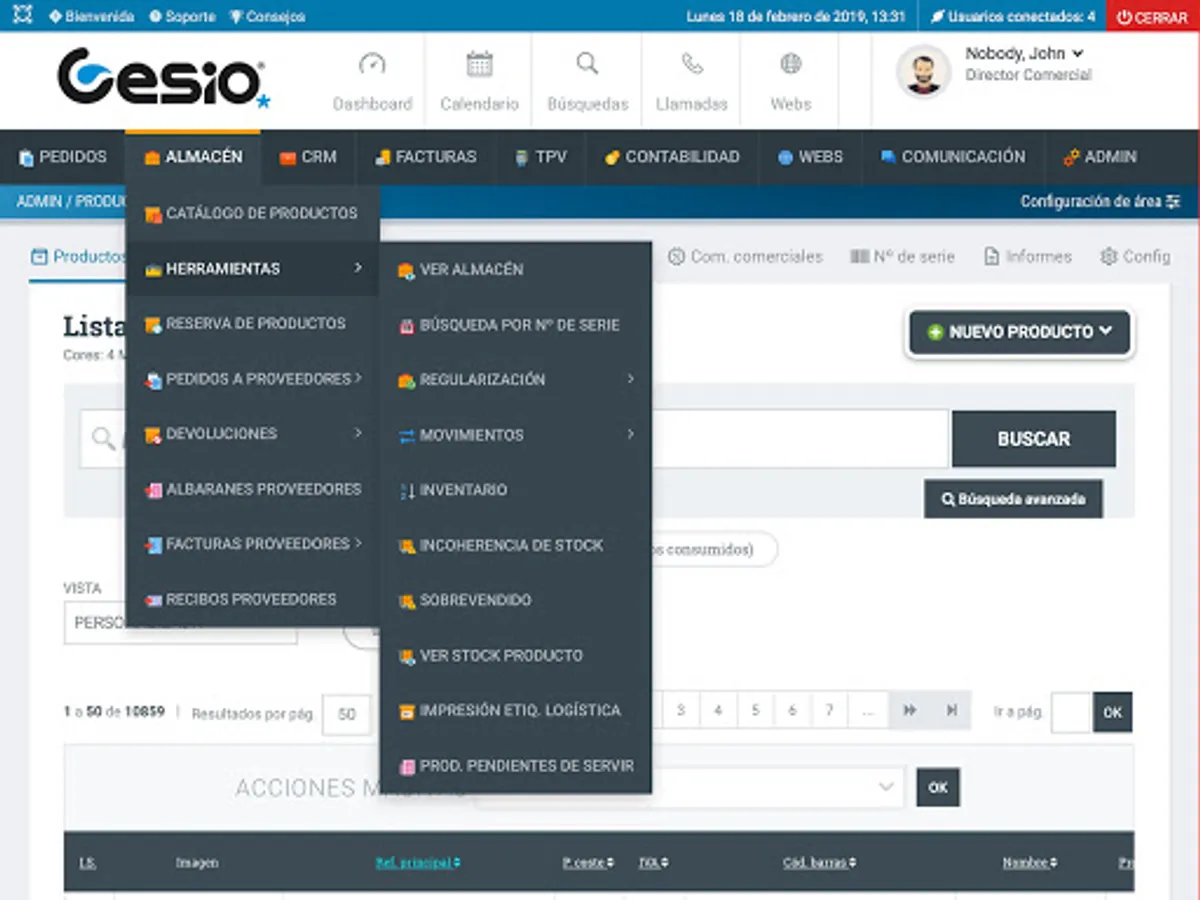
Task: Click the Llamadas phone icon
Action: [690, 63]
